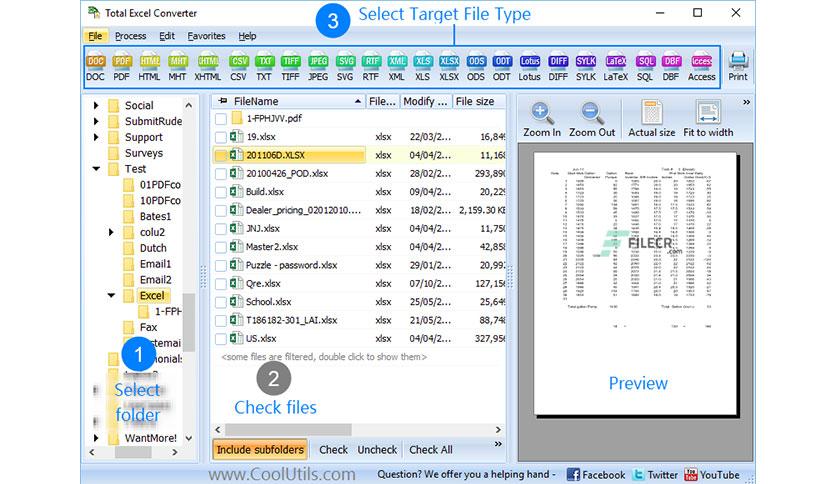
Task: Open the Favorites menu
Action: coord(206,36)
